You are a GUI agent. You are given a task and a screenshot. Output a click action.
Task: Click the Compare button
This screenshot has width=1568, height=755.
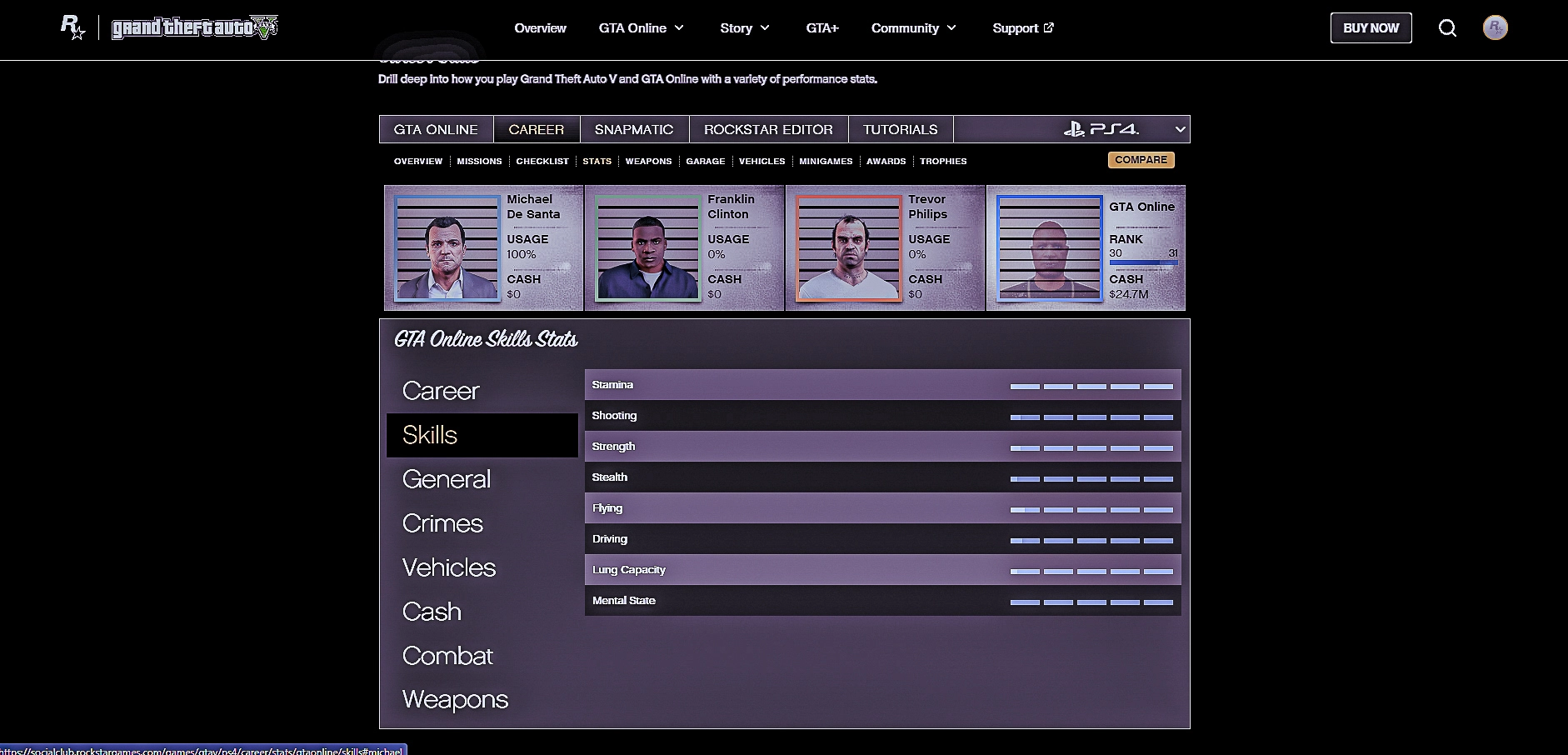click(1141, 160)
